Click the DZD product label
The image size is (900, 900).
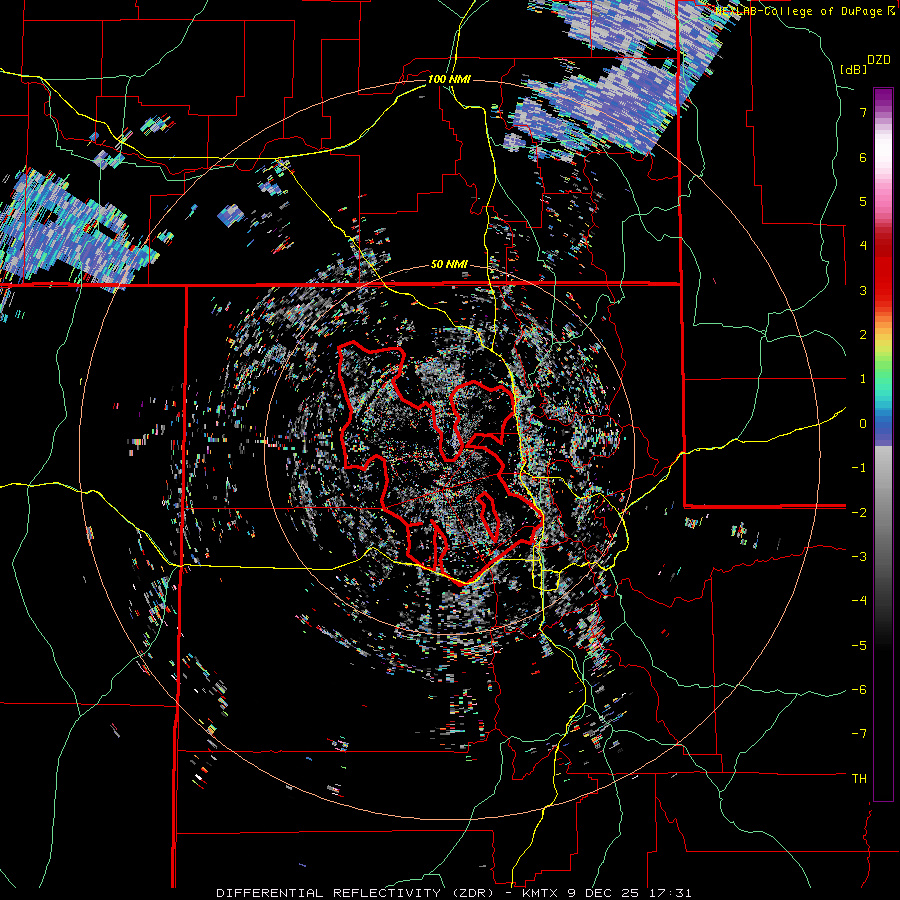879,60
